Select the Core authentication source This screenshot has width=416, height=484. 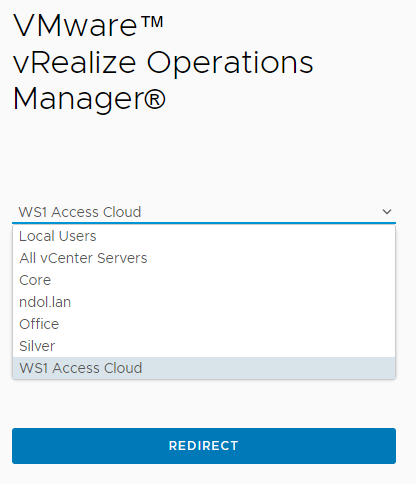204,280
